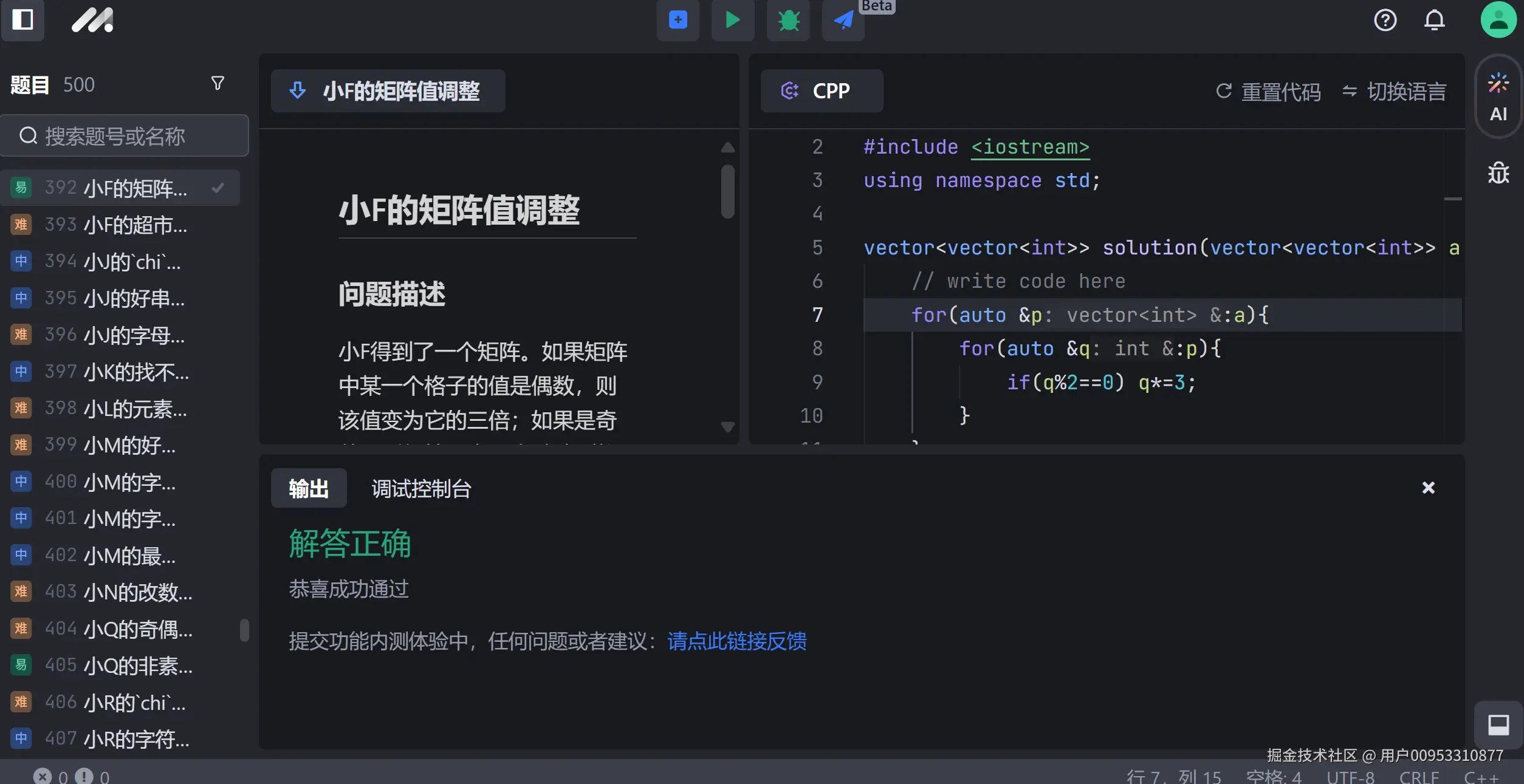
Task: Open the feedback link 请点此链接反馈
Action: [x=736, y=641]
